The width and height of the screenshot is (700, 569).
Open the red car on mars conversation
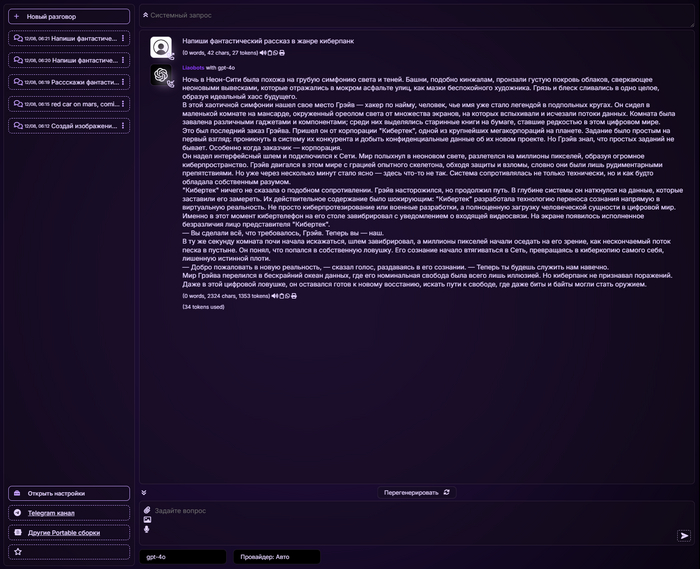(x=69, y=104)
